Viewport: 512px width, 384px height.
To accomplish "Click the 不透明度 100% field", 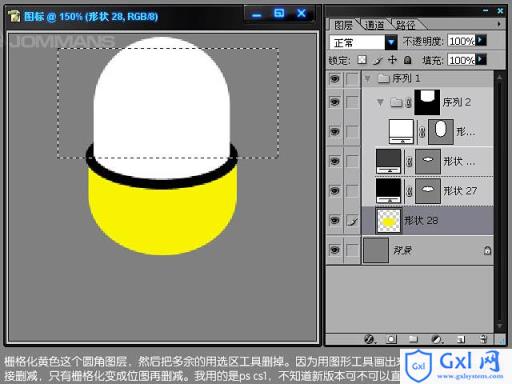I will pos(461,41).
